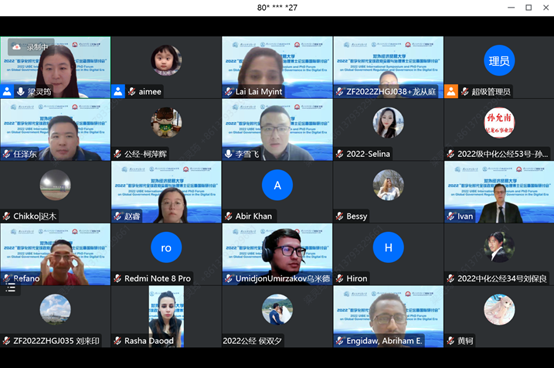The image size is (554, 368).
Task: Click muted microphone icon next to 超级管理员
Action: [x=465, y=92]
